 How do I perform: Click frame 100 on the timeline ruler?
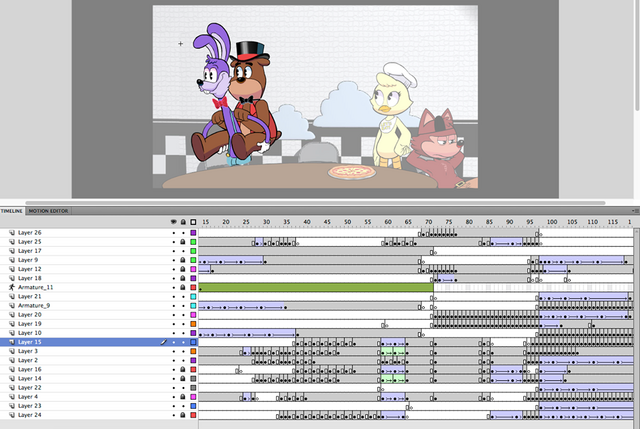(x=552, y=222)
